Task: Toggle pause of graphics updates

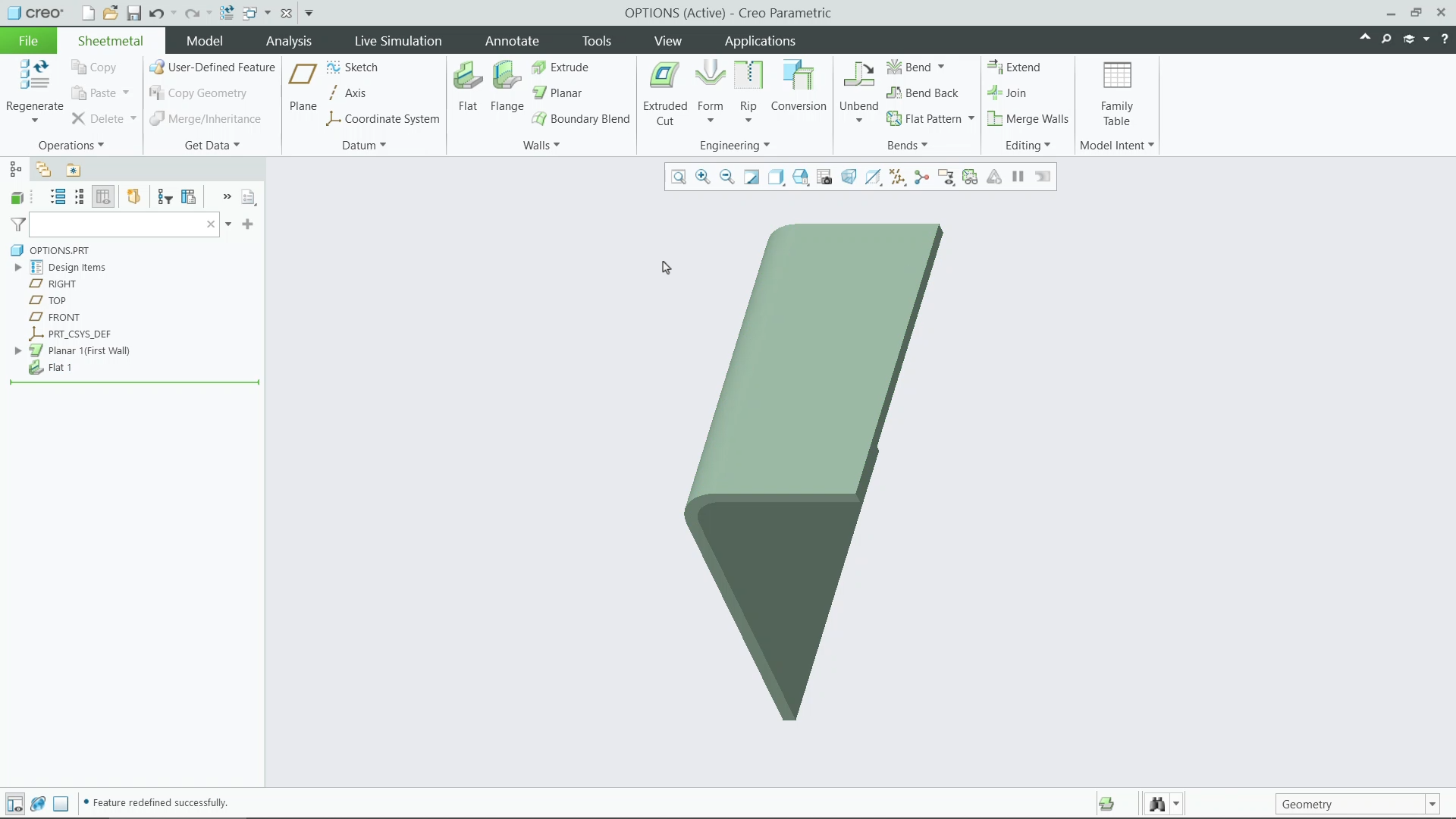Action: 1018,177
